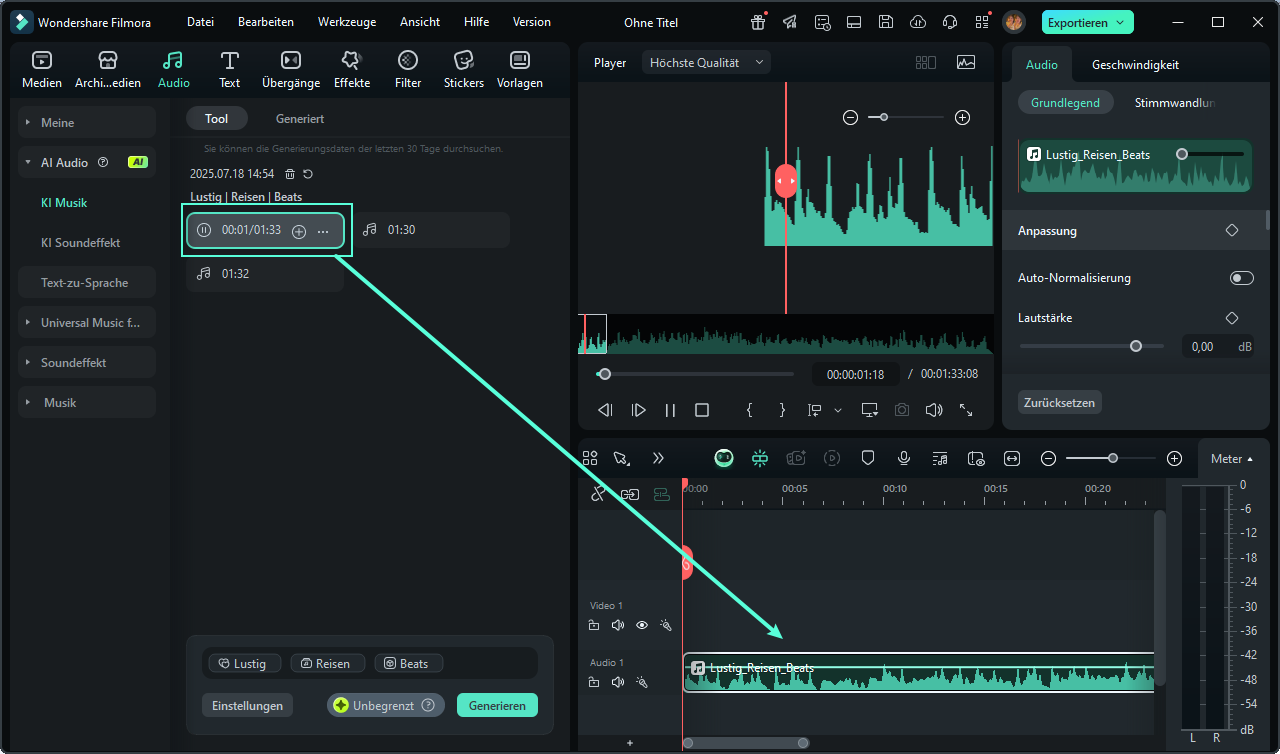Click the Lautstärke slider handle
Viewport: 1280px width, 754px height.
pyautogui.click(x=1135, y=346)
